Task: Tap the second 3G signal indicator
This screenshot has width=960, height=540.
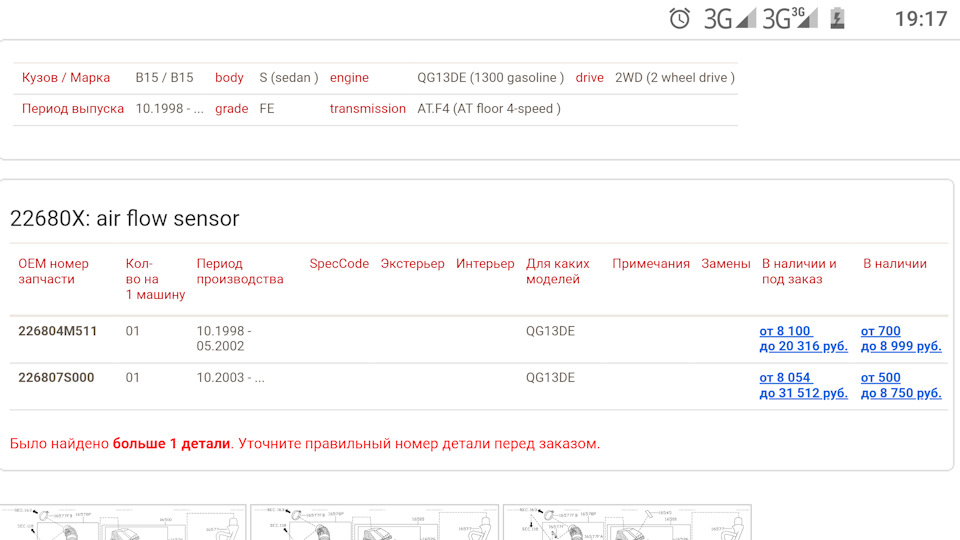Action: [790, 18]
